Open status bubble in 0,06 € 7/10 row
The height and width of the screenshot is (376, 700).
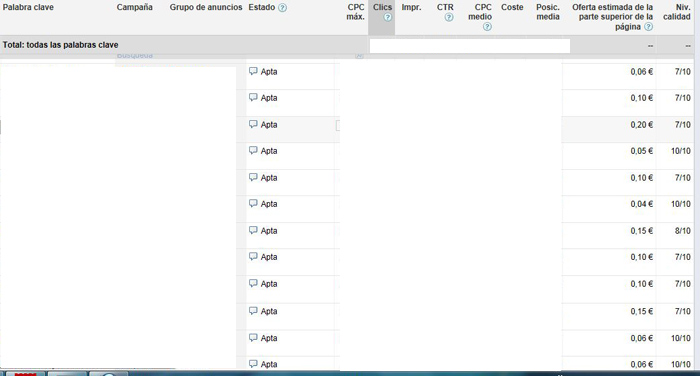click(253, 71)
